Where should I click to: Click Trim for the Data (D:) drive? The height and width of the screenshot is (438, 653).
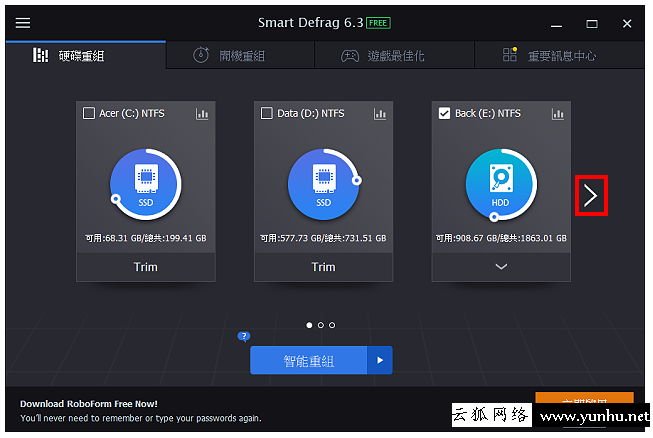click(324, 267)
